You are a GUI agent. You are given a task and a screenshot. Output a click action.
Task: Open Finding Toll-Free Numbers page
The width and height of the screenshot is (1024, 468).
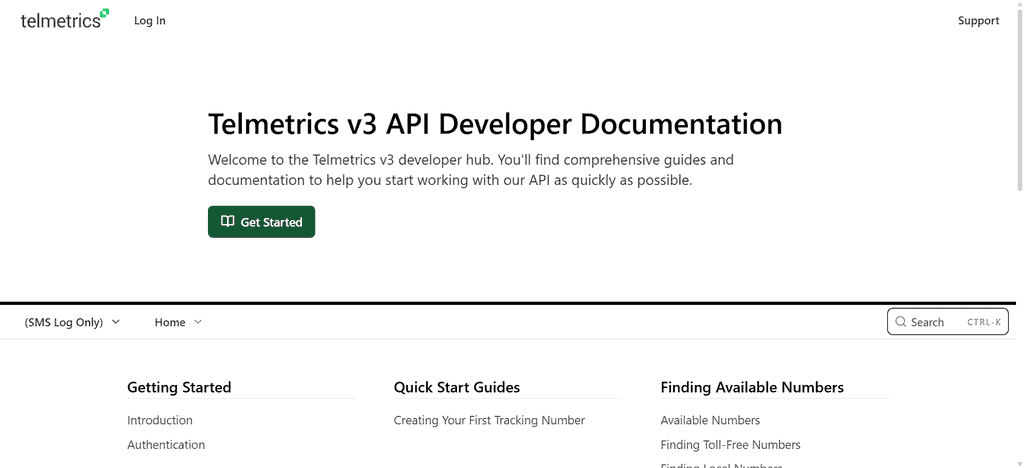[730, 445]
